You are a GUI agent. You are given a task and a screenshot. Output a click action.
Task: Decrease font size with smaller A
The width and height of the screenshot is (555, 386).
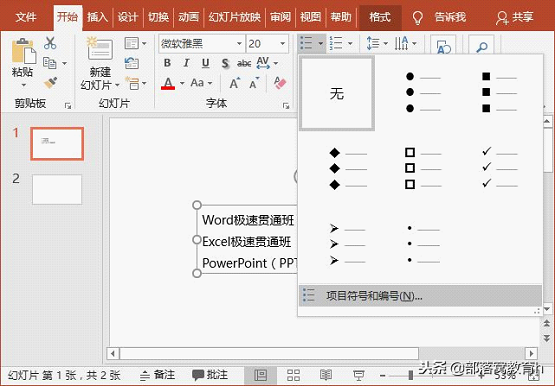tap(254, 83)
